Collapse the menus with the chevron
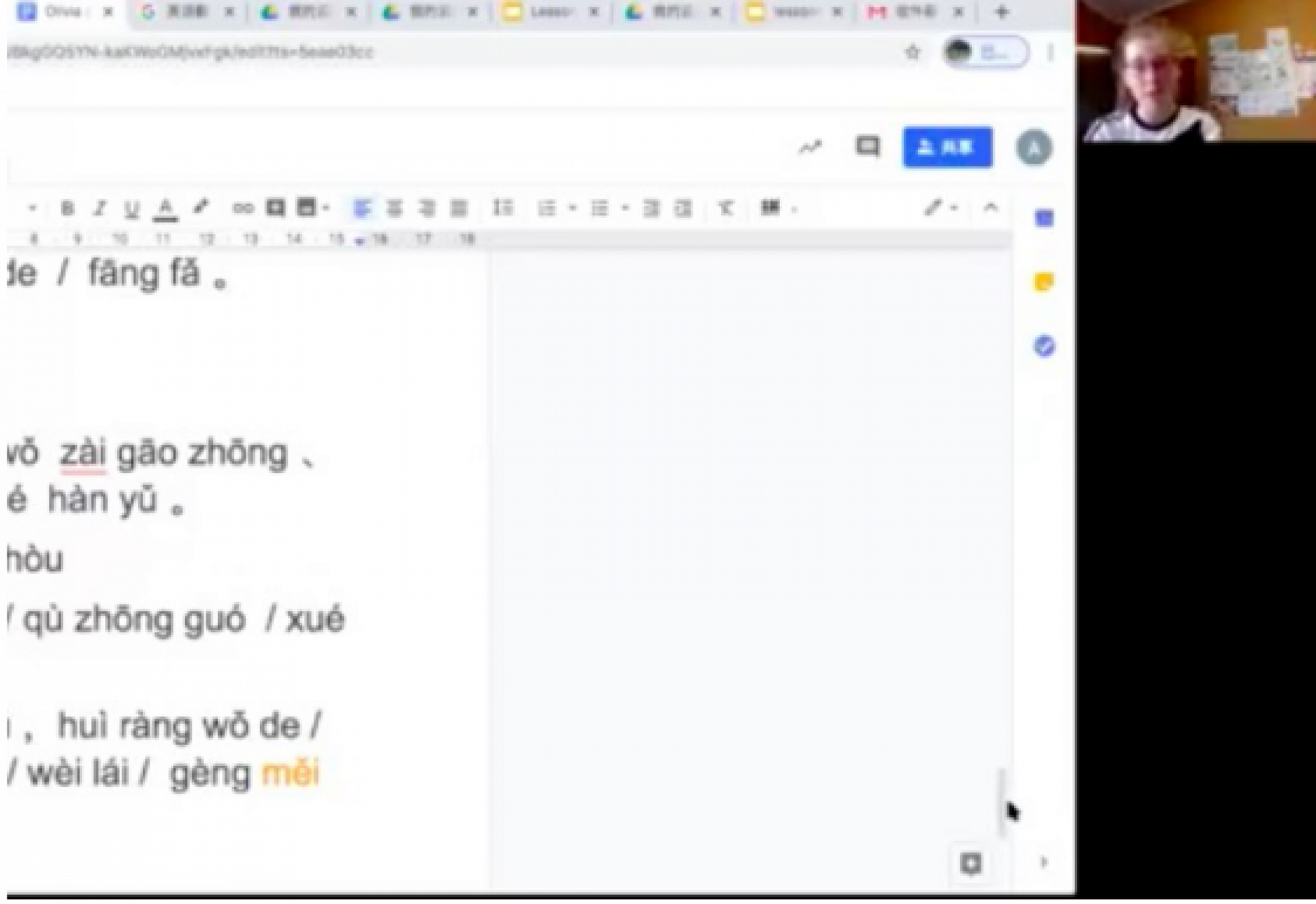The height and width of the screenshot is (904, 1316). pos(990,208)
